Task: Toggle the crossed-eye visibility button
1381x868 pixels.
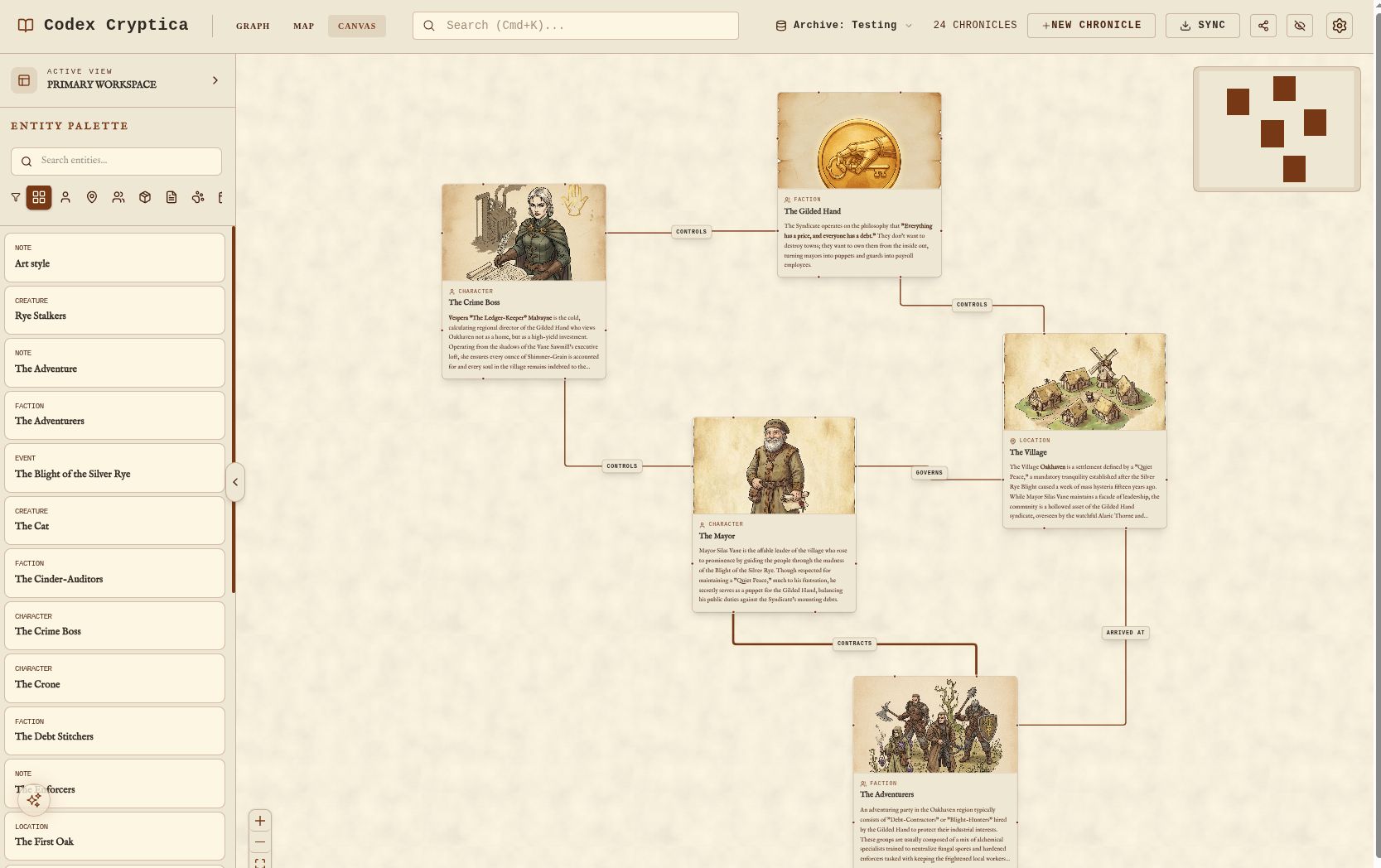Action: coord(1299,26)
